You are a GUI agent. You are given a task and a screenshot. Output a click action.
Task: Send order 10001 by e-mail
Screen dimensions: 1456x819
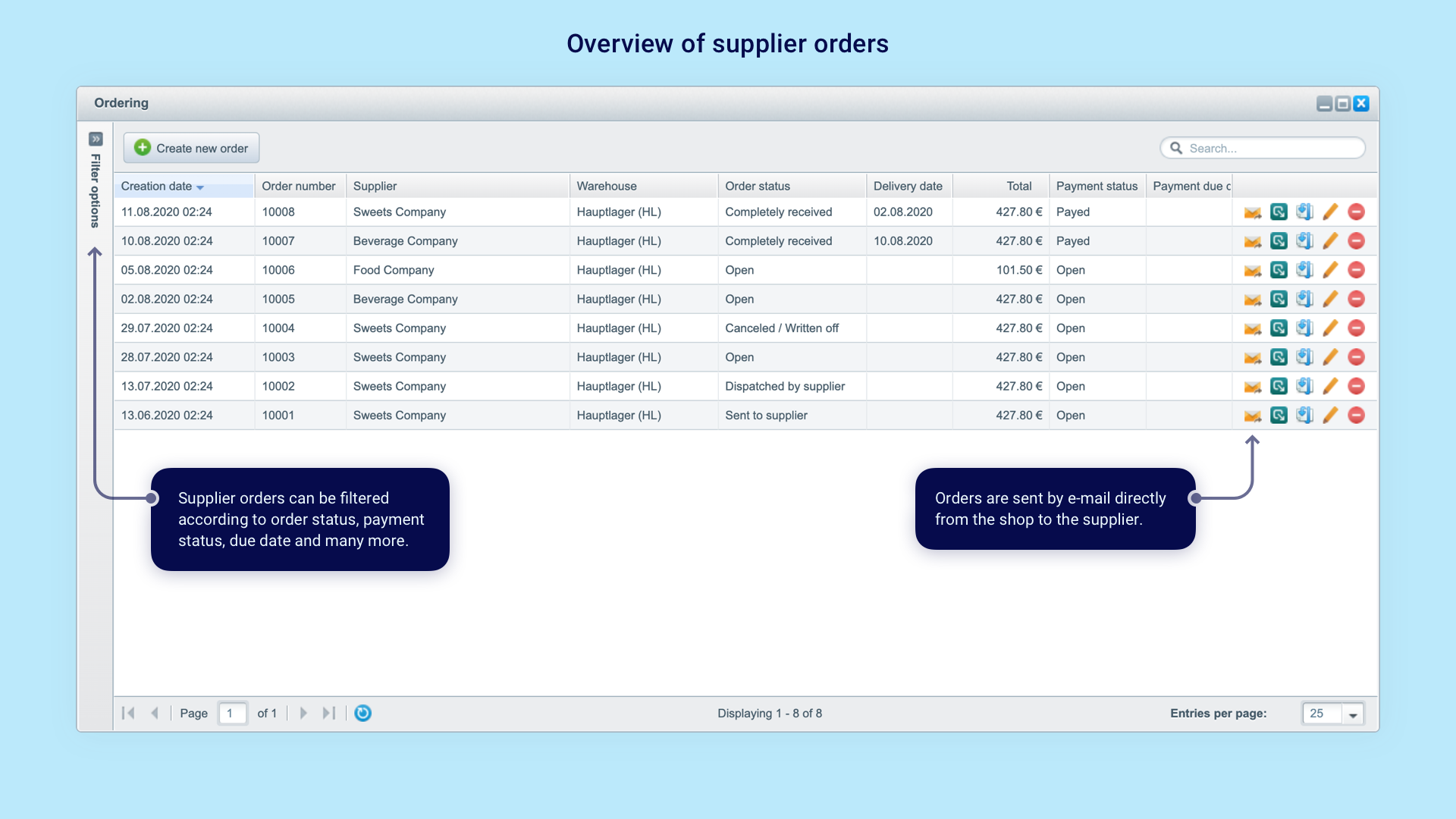pyautogui.click(x=1253, y=416)
